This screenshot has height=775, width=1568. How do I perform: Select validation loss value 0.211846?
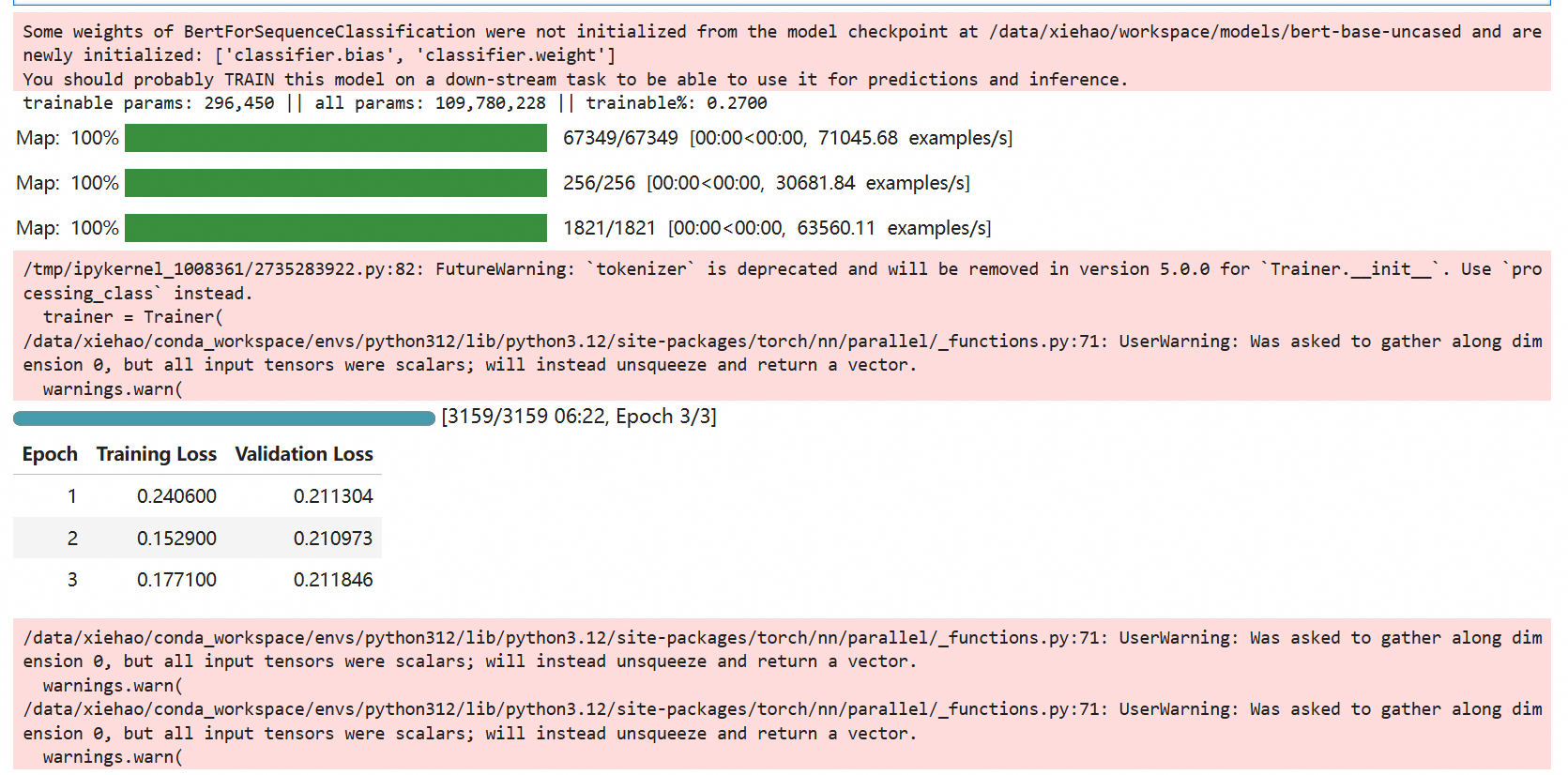[333, 580]
